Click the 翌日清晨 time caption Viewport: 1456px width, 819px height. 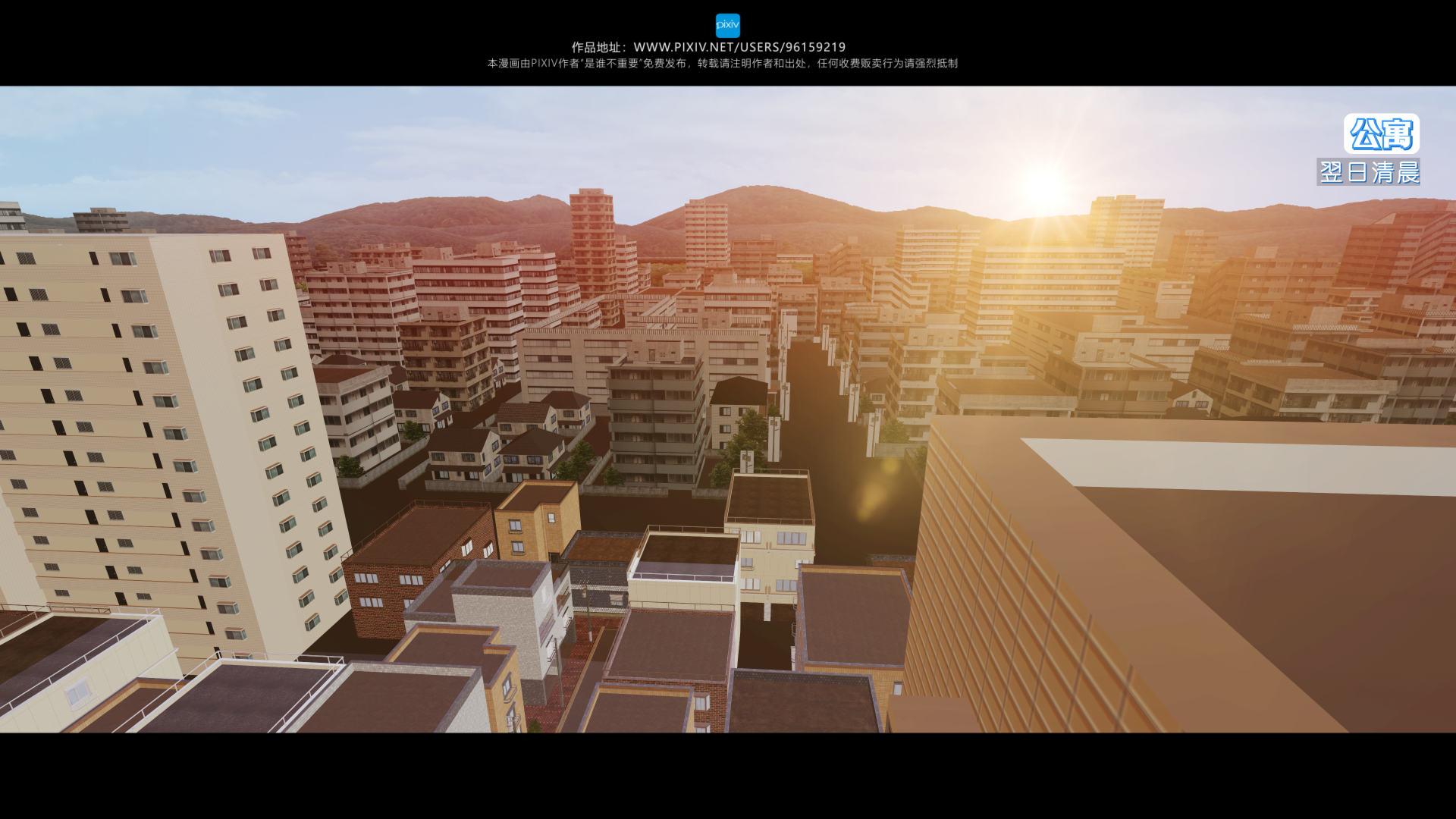coord(1369,172)
